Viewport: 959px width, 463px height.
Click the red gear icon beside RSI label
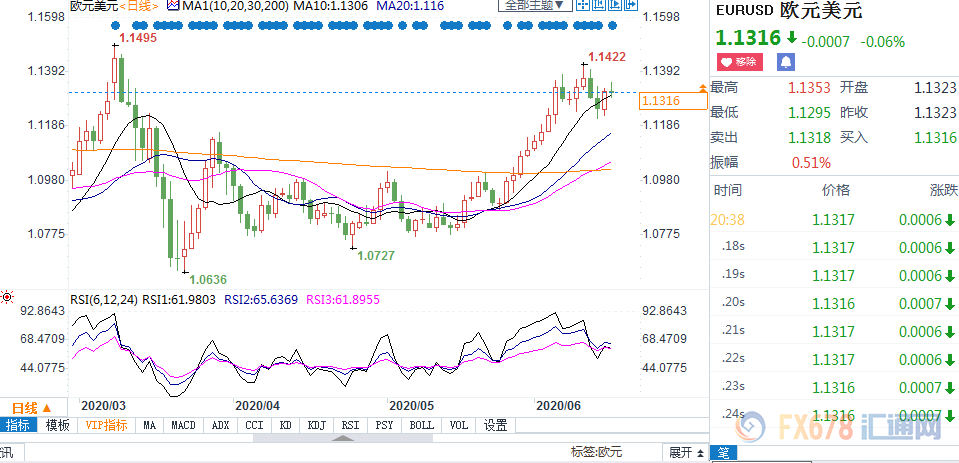pos(8,297)
